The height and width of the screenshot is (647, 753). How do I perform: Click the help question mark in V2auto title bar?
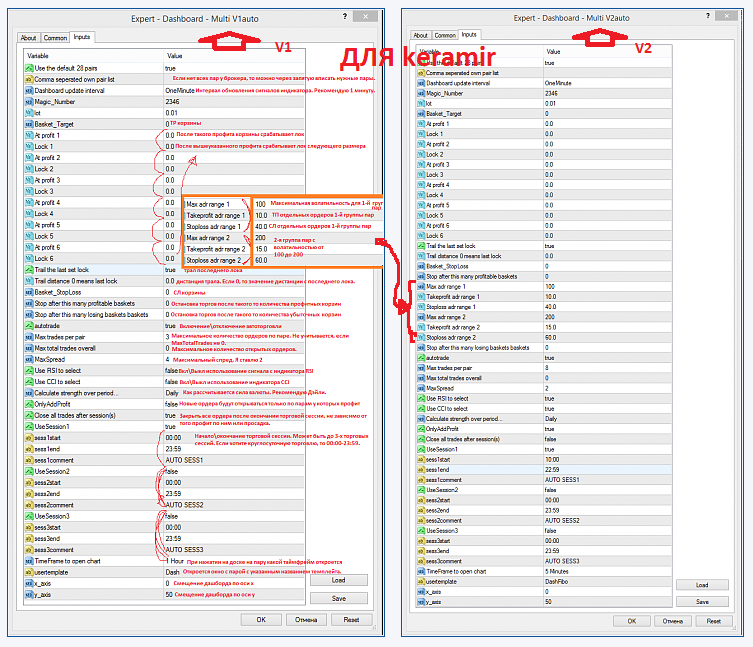point(707,16)
